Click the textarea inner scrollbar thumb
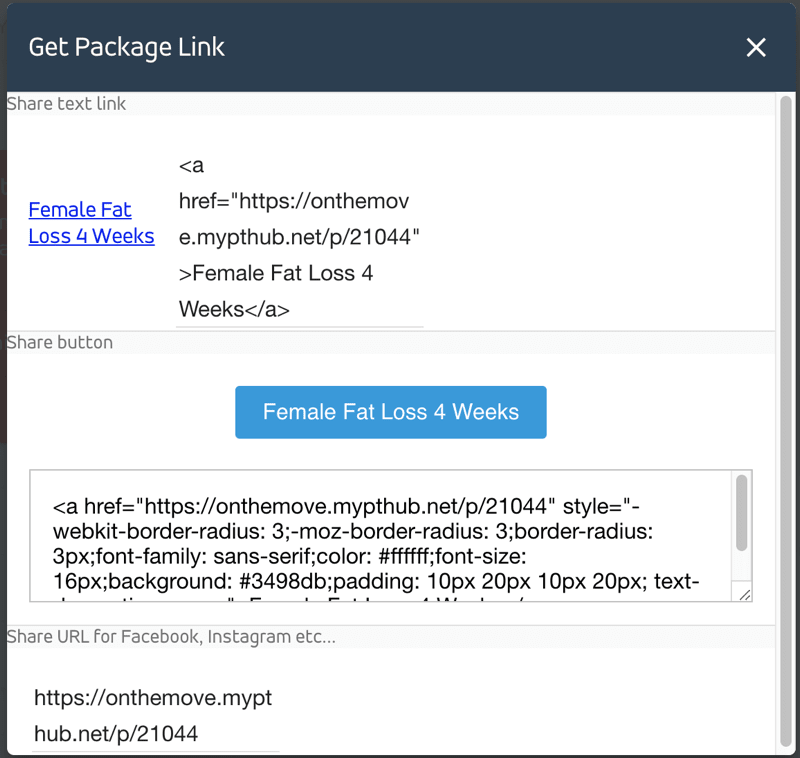 click(741, 513)
